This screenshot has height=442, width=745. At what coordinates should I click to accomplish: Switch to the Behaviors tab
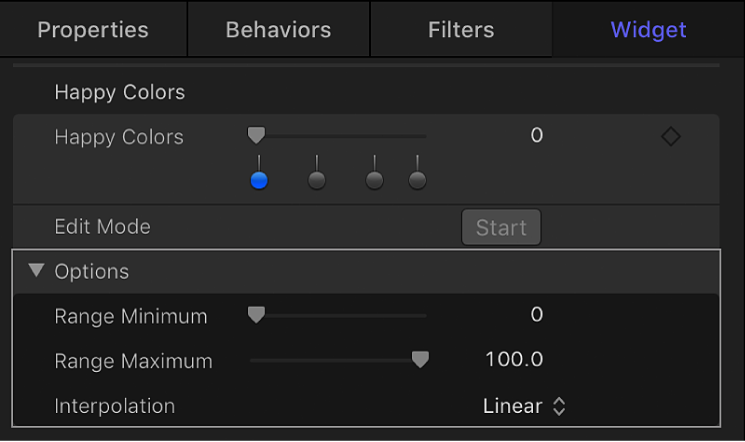pos(278,30)
